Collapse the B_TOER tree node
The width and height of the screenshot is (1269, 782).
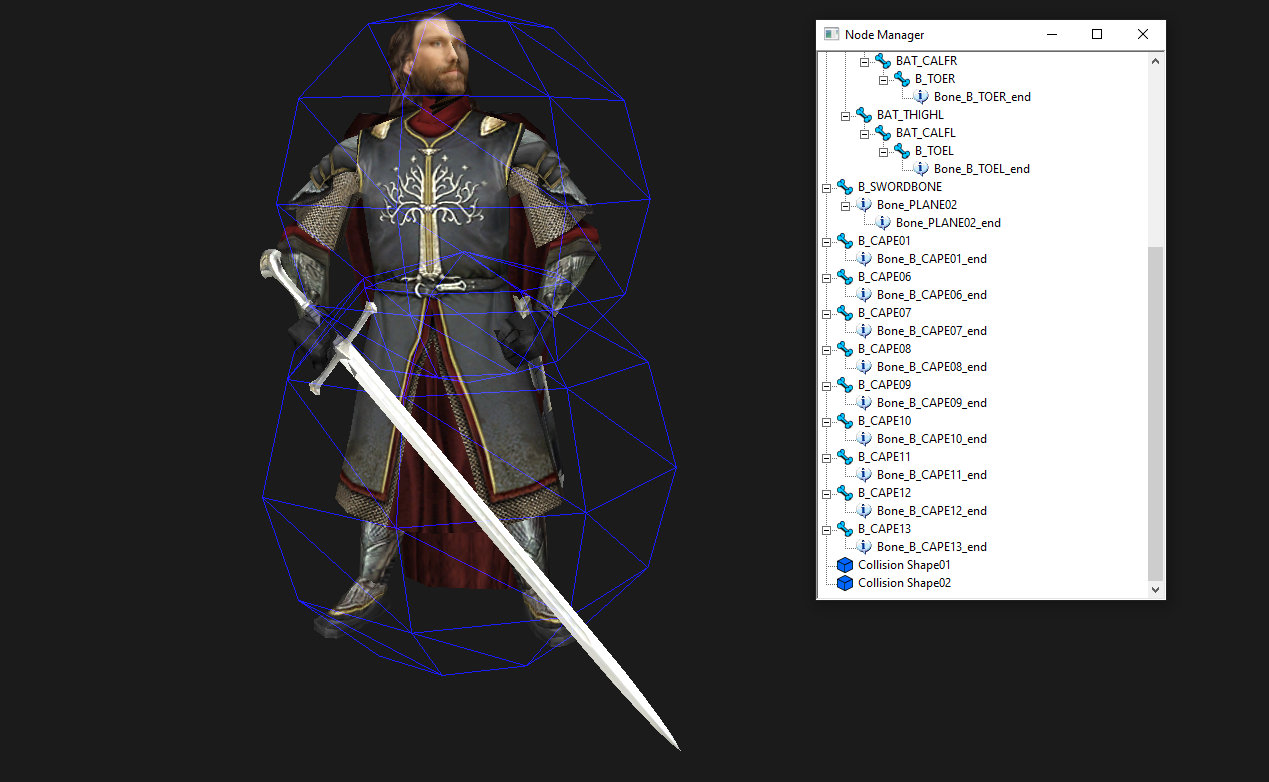pos(883,79)
